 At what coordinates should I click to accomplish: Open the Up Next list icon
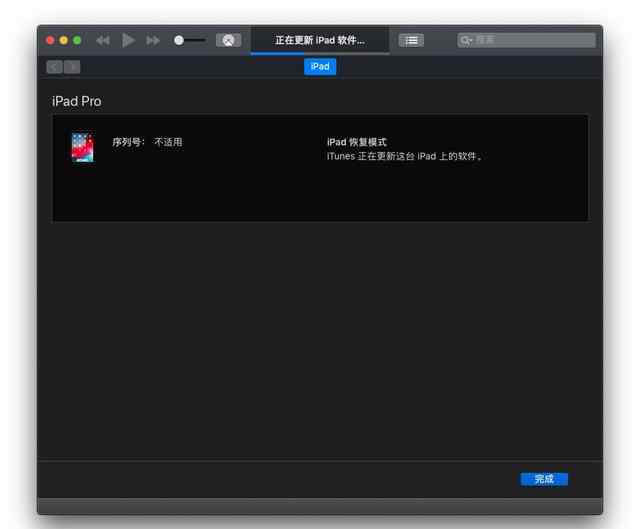pyautogui.click(x=411, y=40)
